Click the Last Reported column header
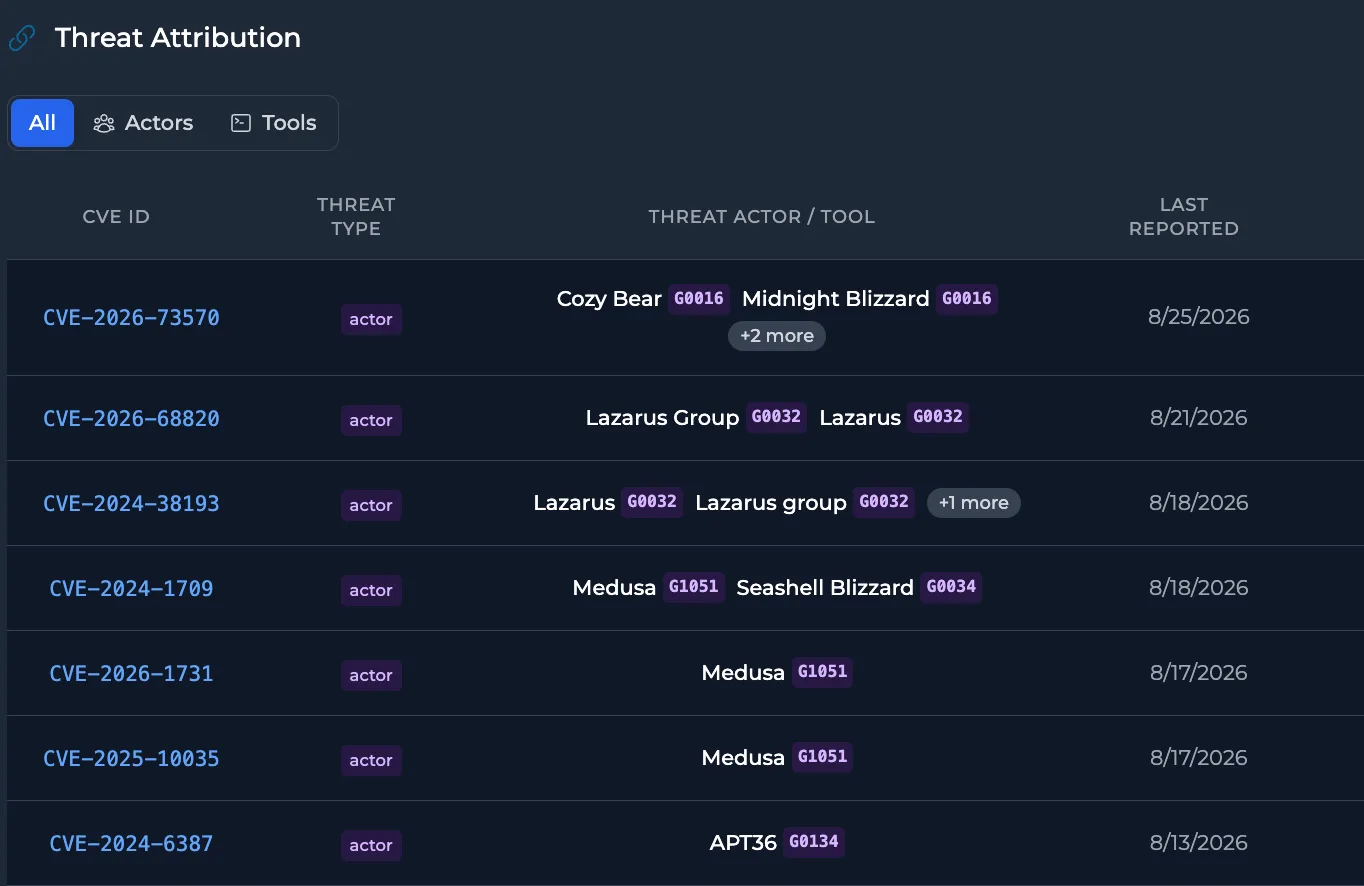Screen dimensions: 1364x886 click(1184, 217)
